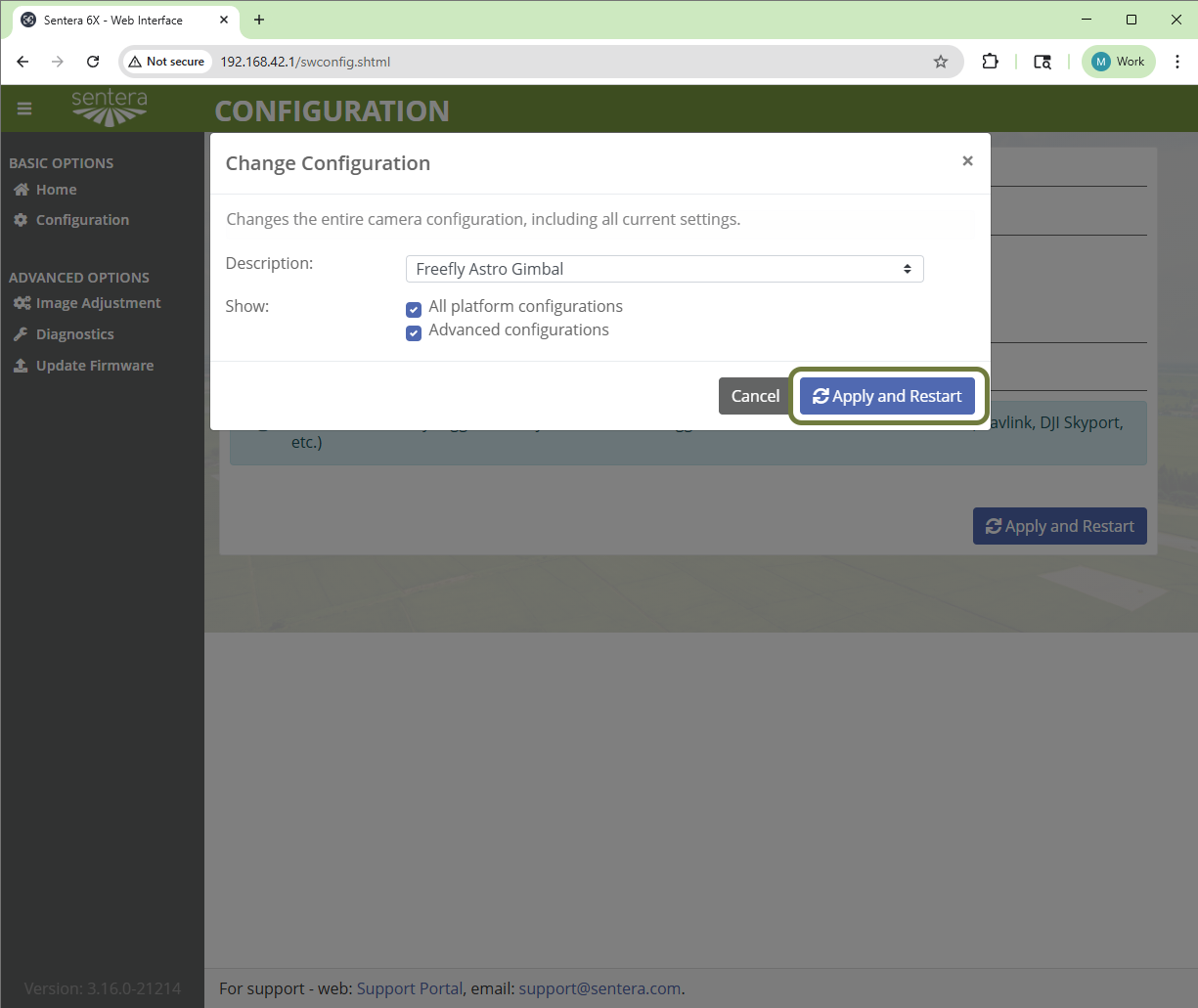
Task: Go to Home in sidebar
Action: tap(56, 190)
